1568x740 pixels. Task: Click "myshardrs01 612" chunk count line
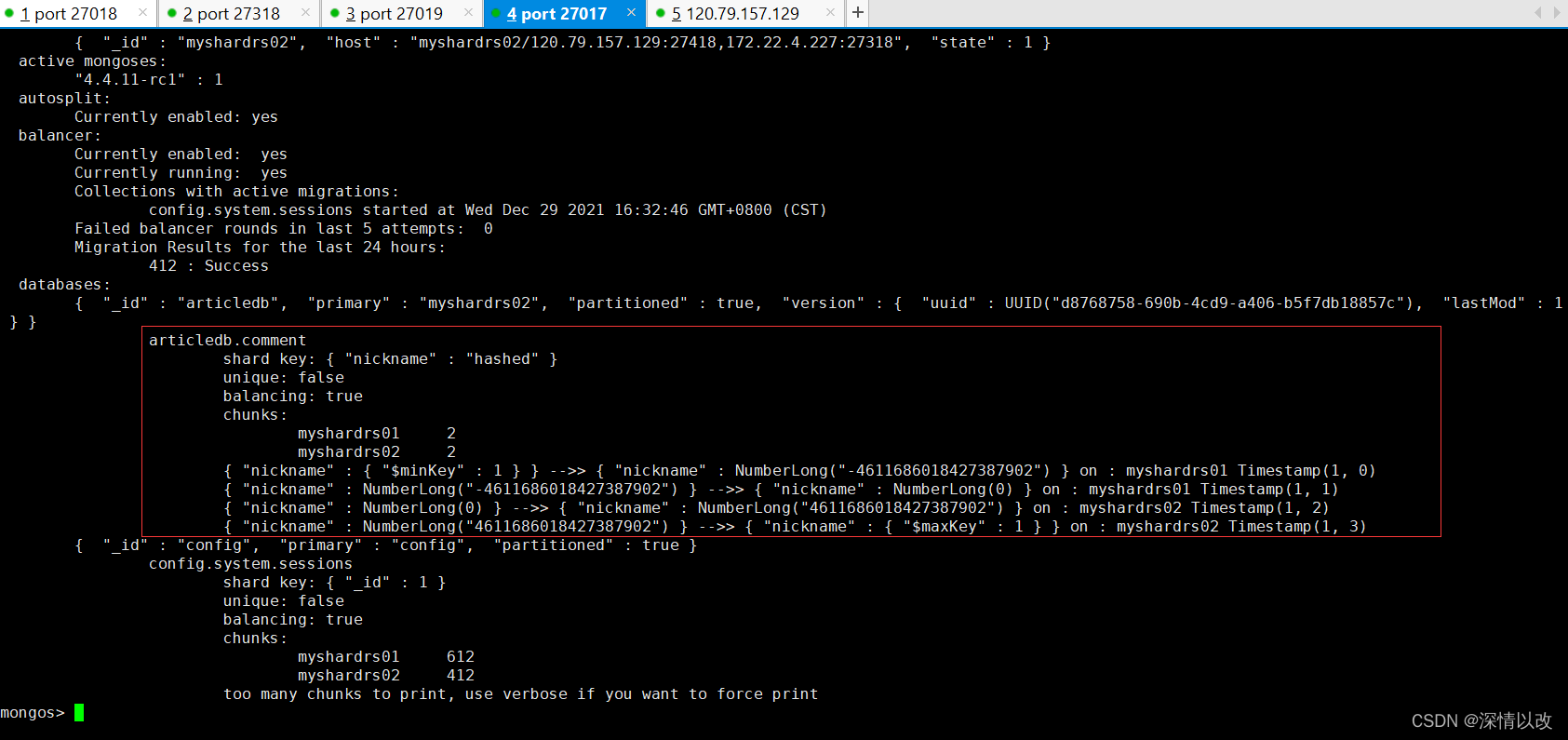(385, 657)
